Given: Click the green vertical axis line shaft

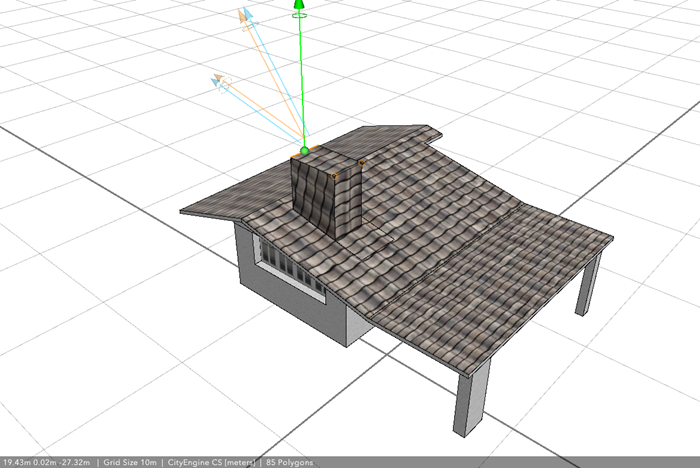Looking at the screenshot, I should coord(300,80).
